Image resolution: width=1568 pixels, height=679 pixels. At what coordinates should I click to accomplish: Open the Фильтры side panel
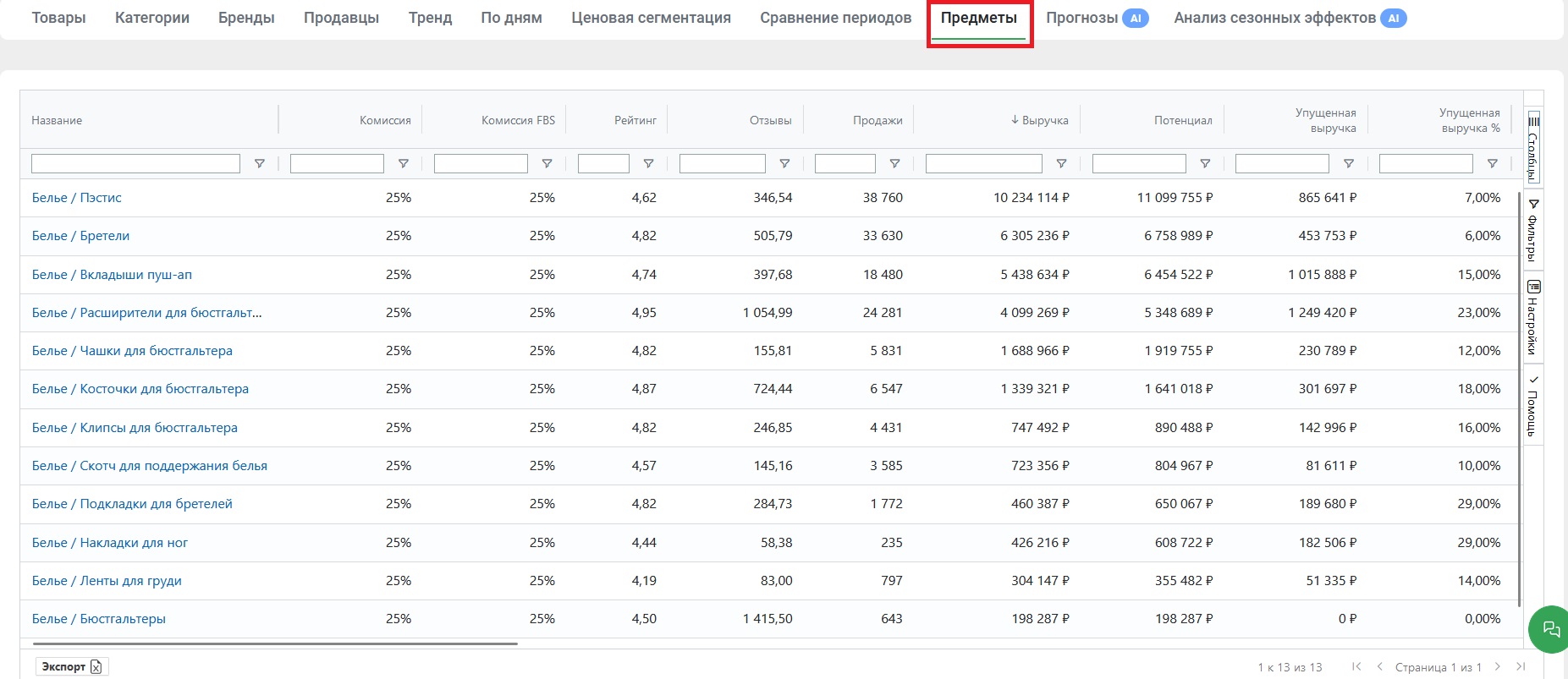pyautogui.click(x=1533, y=230)
